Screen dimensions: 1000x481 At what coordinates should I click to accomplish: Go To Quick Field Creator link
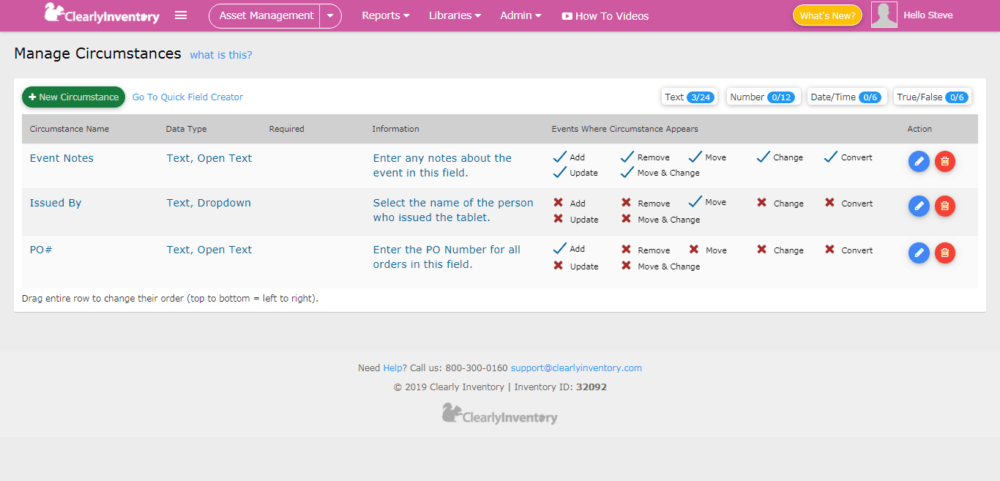point(188,97)
